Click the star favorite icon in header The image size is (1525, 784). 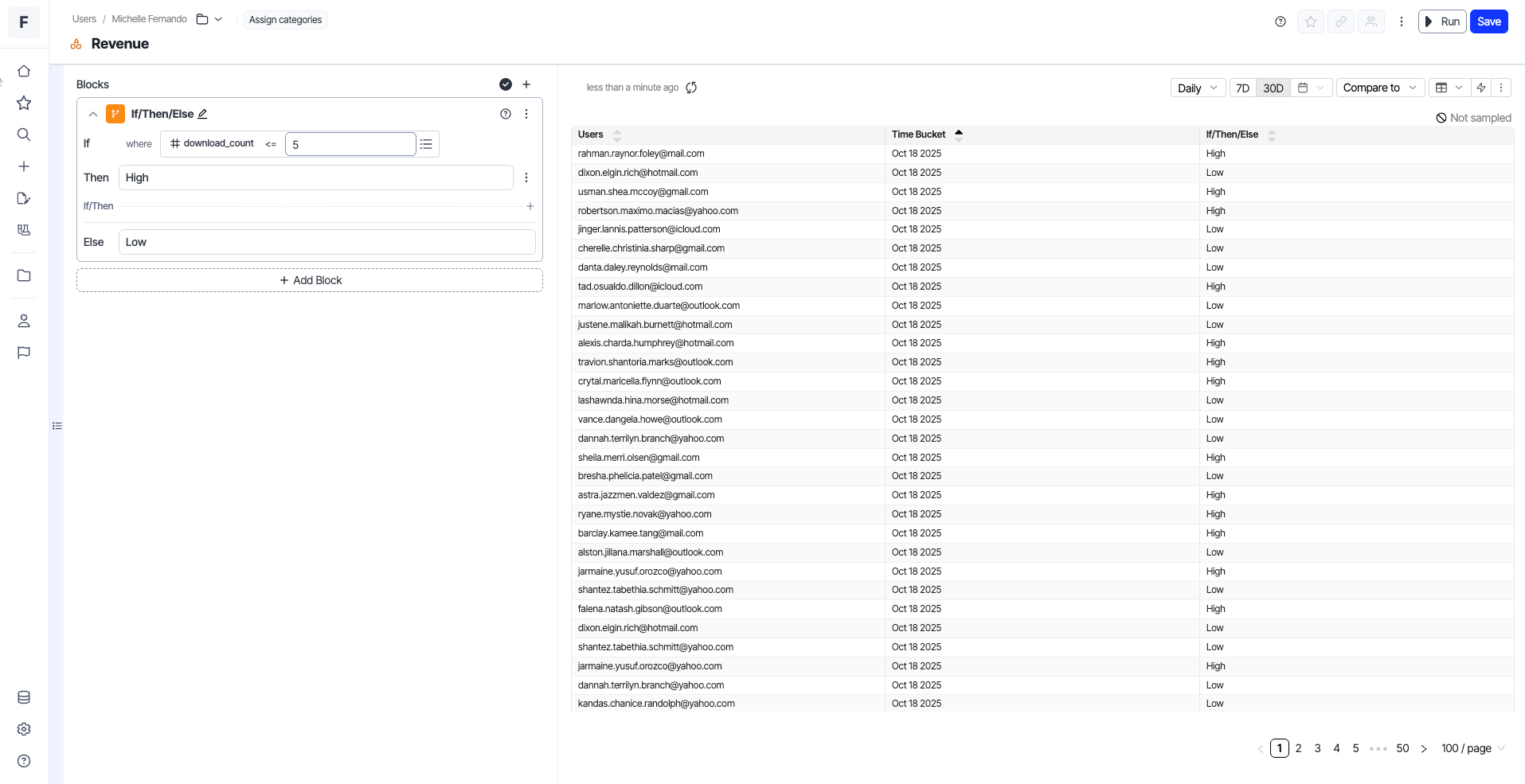1310,21
